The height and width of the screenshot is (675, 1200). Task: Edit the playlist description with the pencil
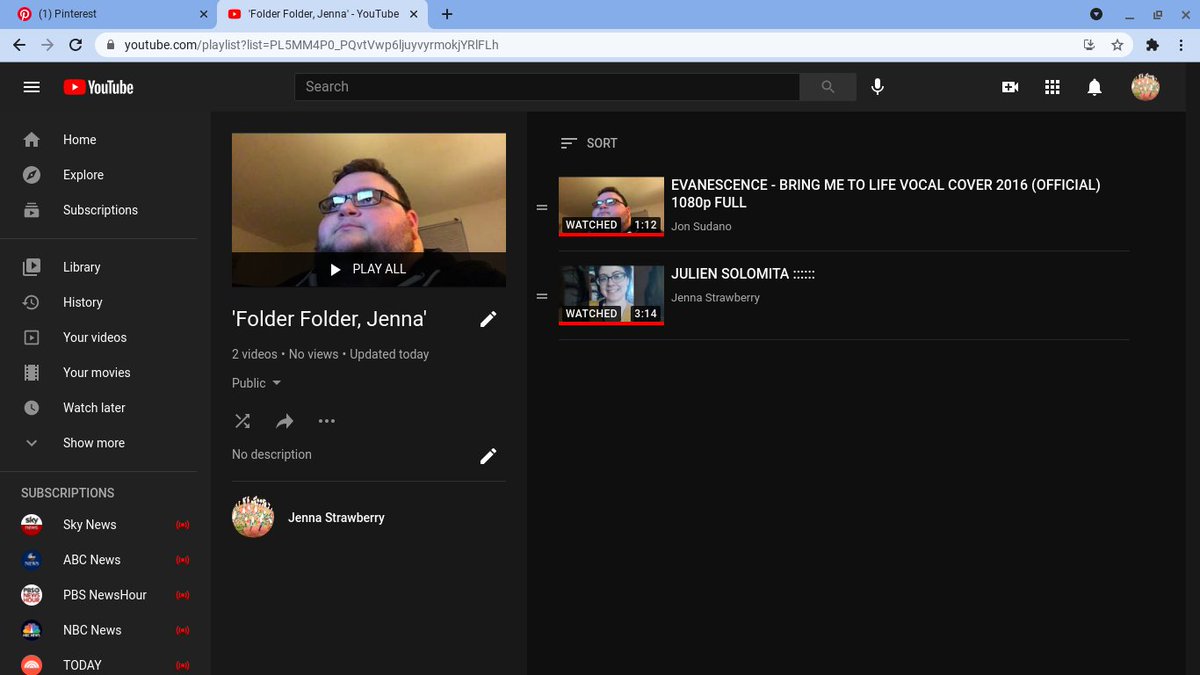(488, 456)
